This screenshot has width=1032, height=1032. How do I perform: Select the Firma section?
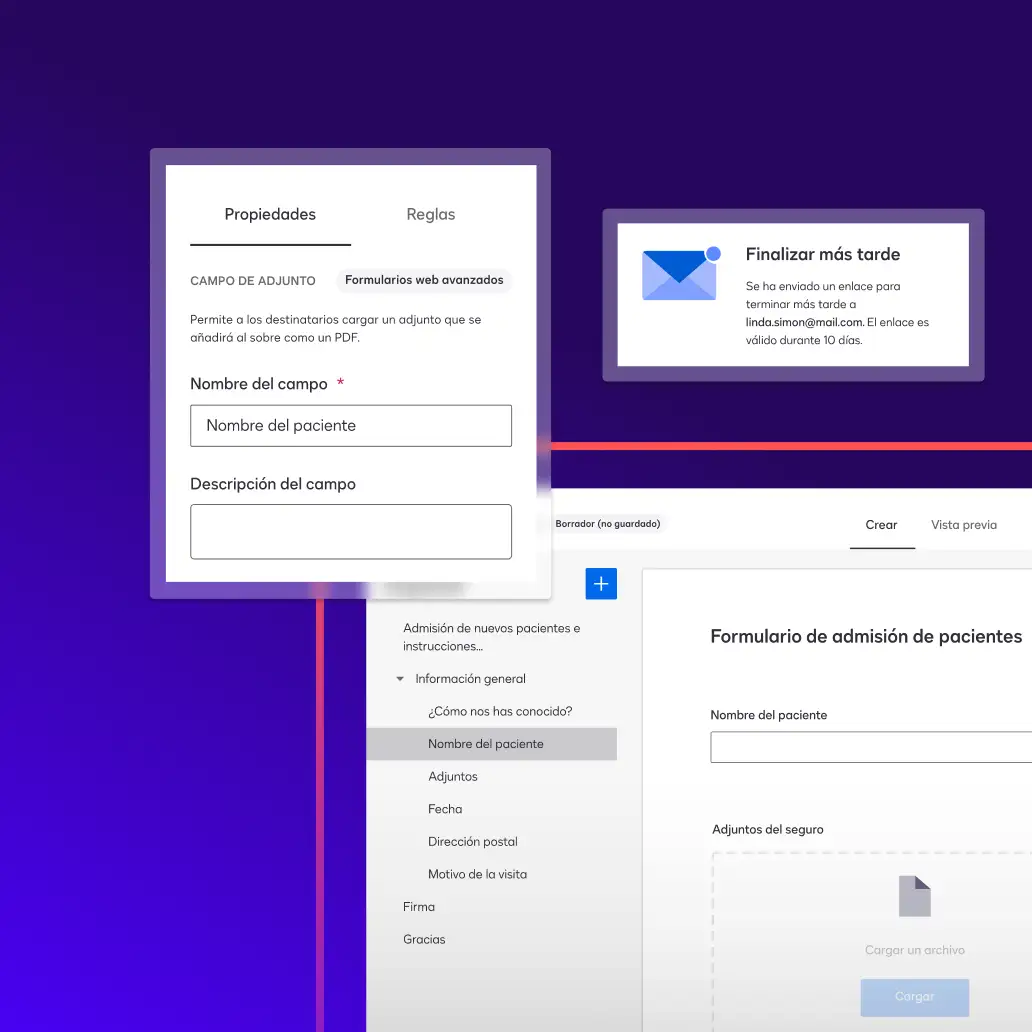[418, 906]
